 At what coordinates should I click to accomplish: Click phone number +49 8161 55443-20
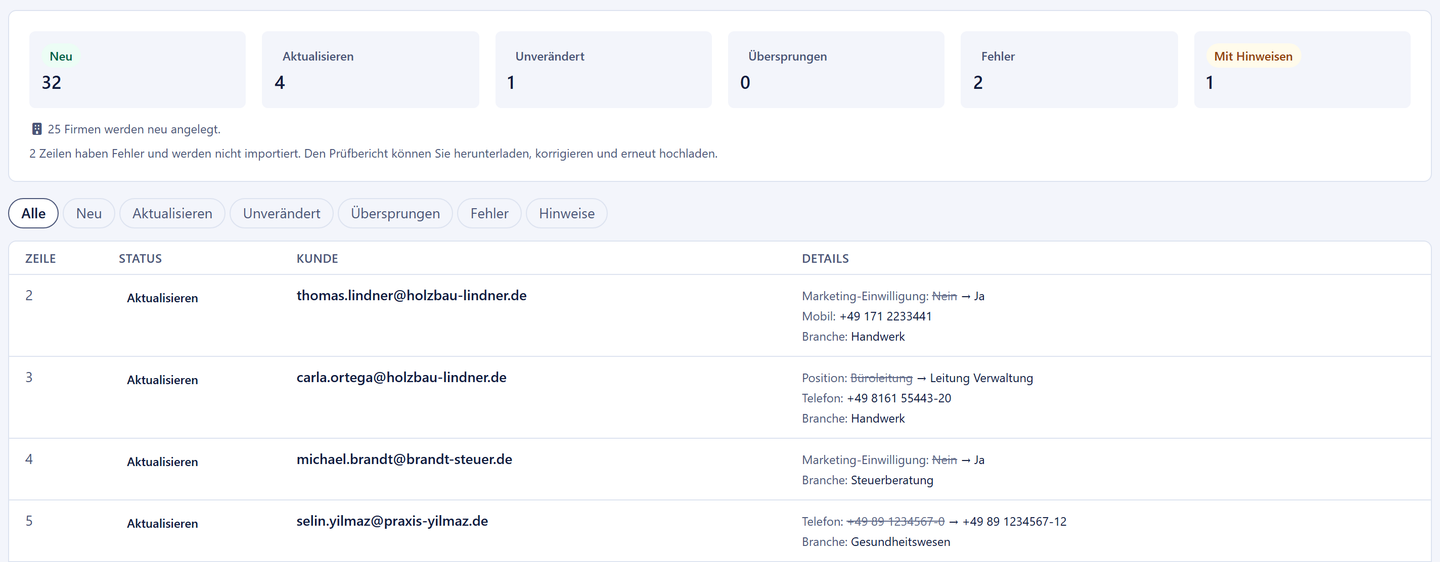(x=899, y=398)
